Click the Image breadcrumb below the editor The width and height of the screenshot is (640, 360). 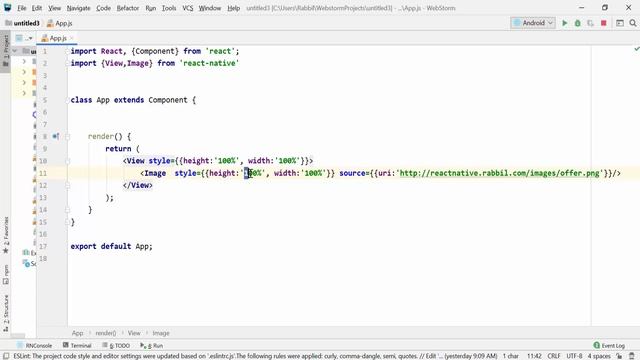(161, 333)
